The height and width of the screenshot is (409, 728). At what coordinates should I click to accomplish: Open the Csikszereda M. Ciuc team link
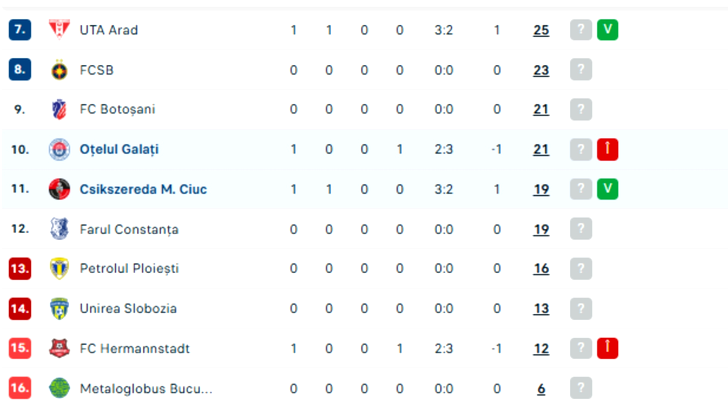(144, 189)
